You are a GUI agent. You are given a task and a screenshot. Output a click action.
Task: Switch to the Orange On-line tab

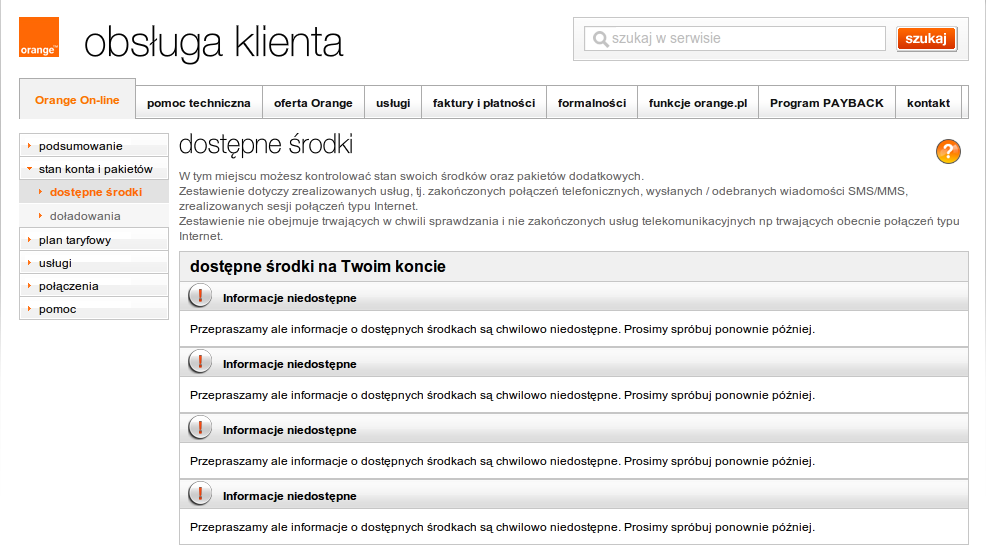(77, 99)
